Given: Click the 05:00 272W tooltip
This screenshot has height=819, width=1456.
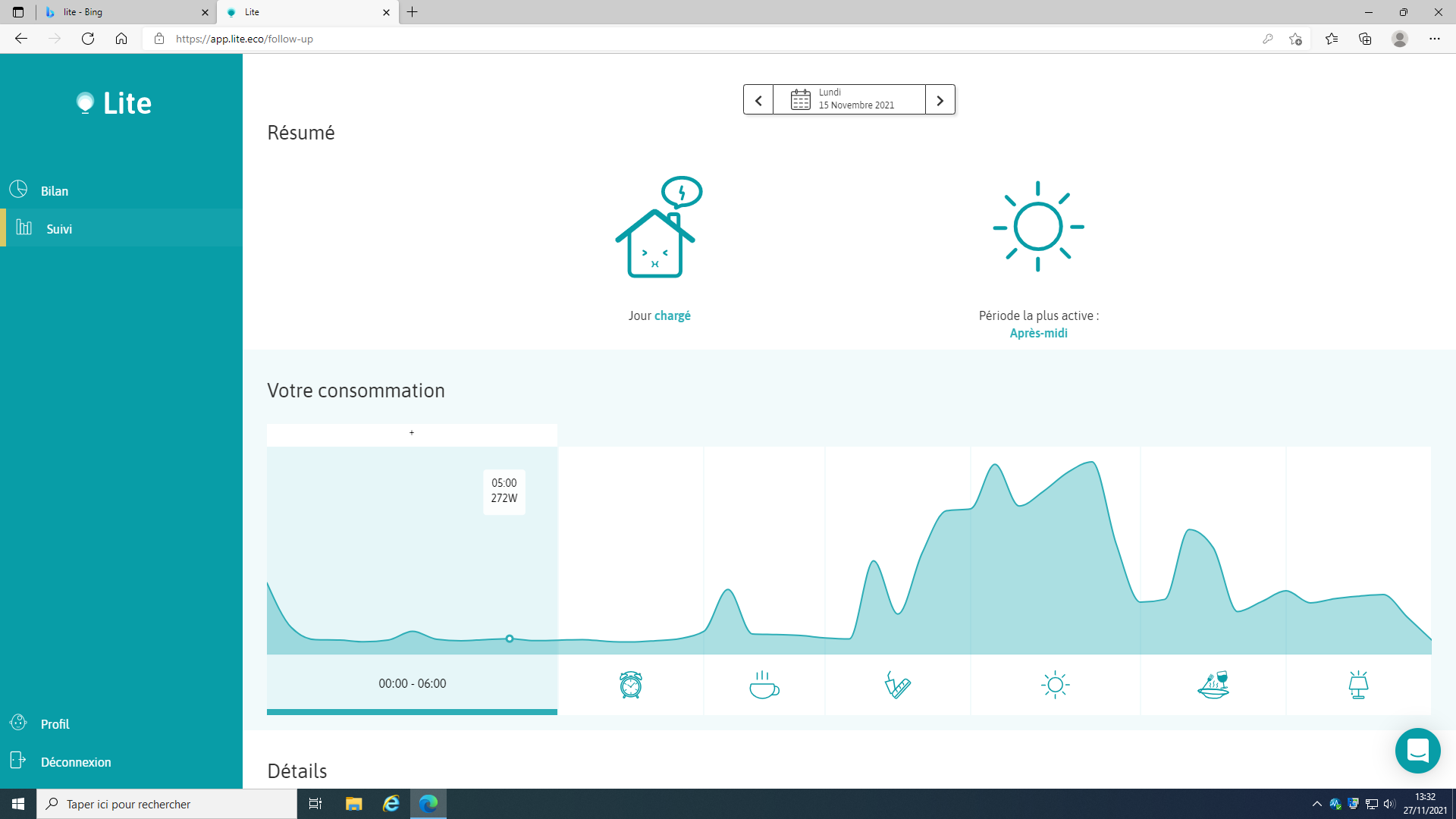Looking at the screenshot, I should pyautogui.click(x=504, y=491).
